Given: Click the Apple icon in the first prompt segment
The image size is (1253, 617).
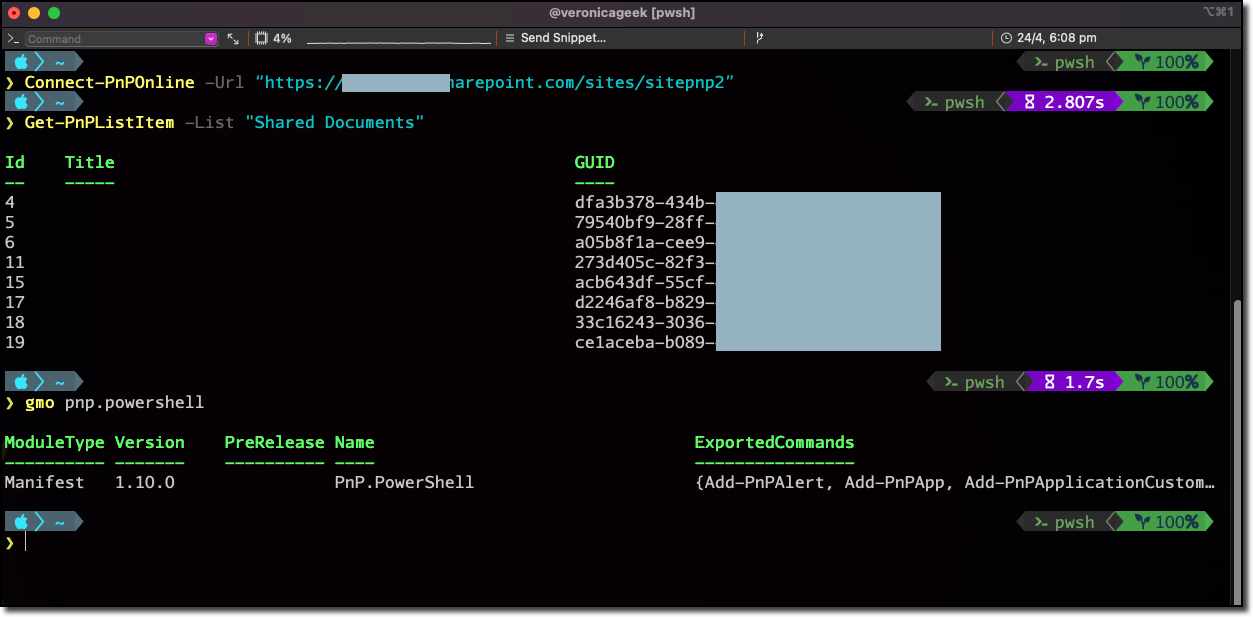Looking at the screenshot, I should tap(22, 60).
